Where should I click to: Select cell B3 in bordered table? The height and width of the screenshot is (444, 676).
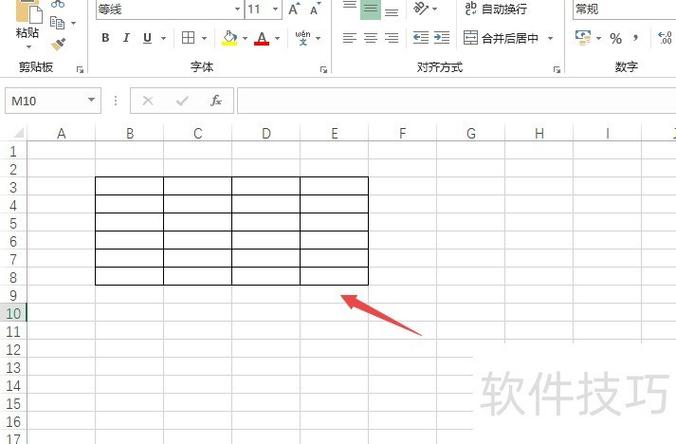[129, 186]
